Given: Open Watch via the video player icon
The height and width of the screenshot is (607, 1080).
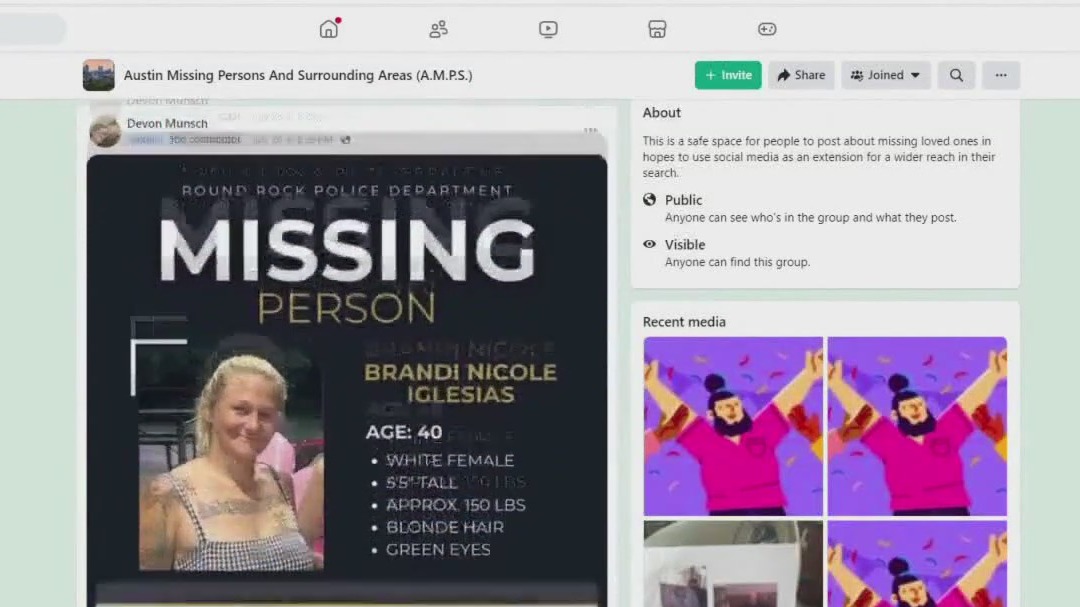Looking at the screenshot, I should (x=547, y=29).
